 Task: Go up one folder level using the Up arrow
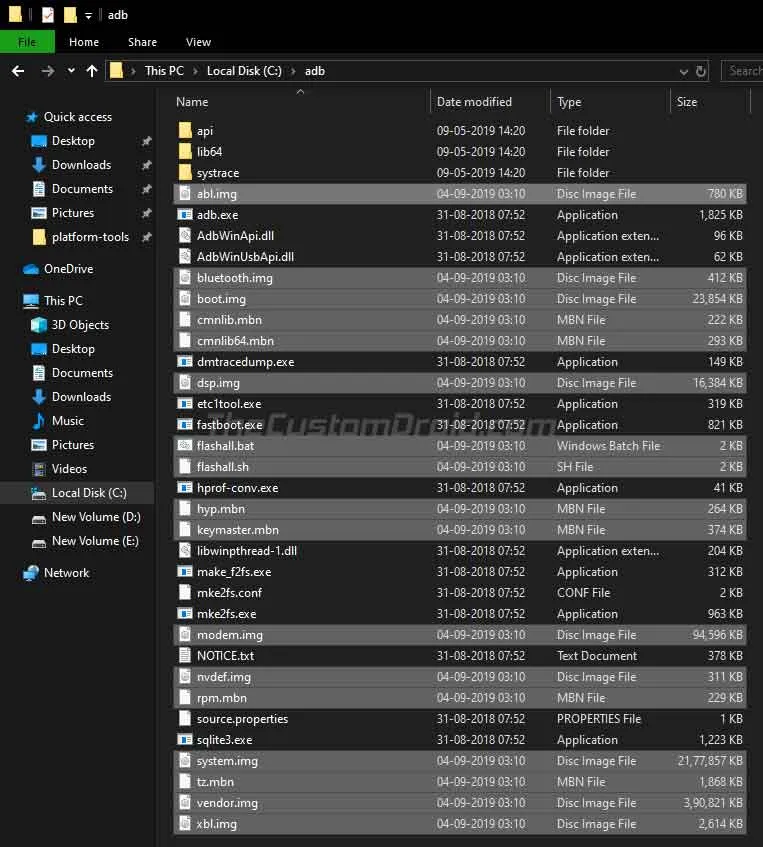click(92, 71)
